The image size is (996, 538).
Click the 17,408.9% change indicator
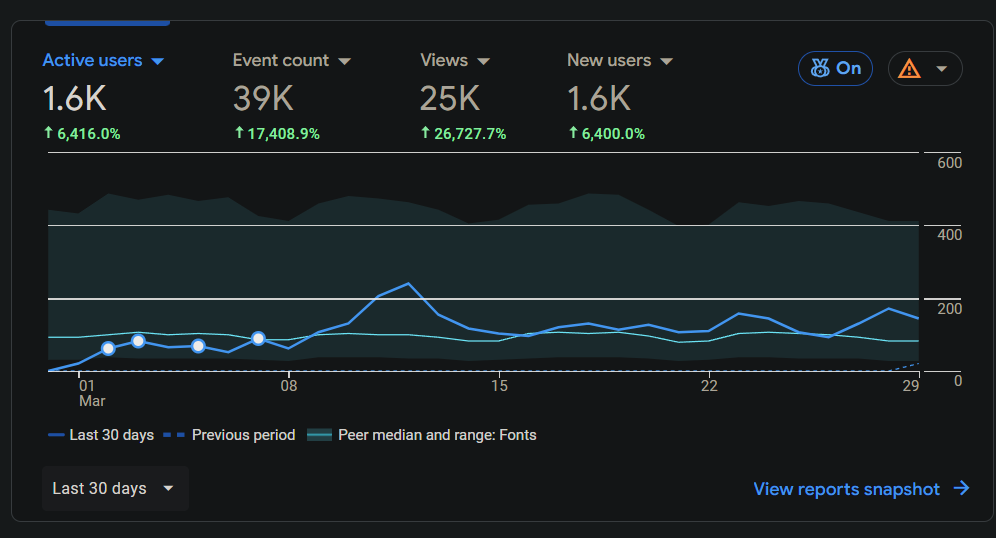tap(276, 133)
